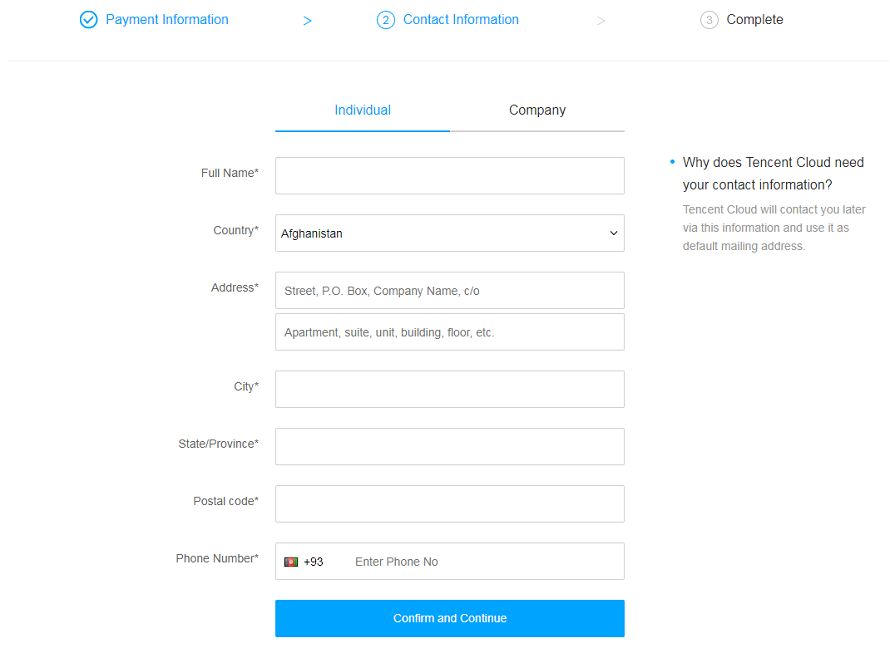Screen dimensions: 890x648
Task: Click the Full Name input field
Action: [449, 175]
